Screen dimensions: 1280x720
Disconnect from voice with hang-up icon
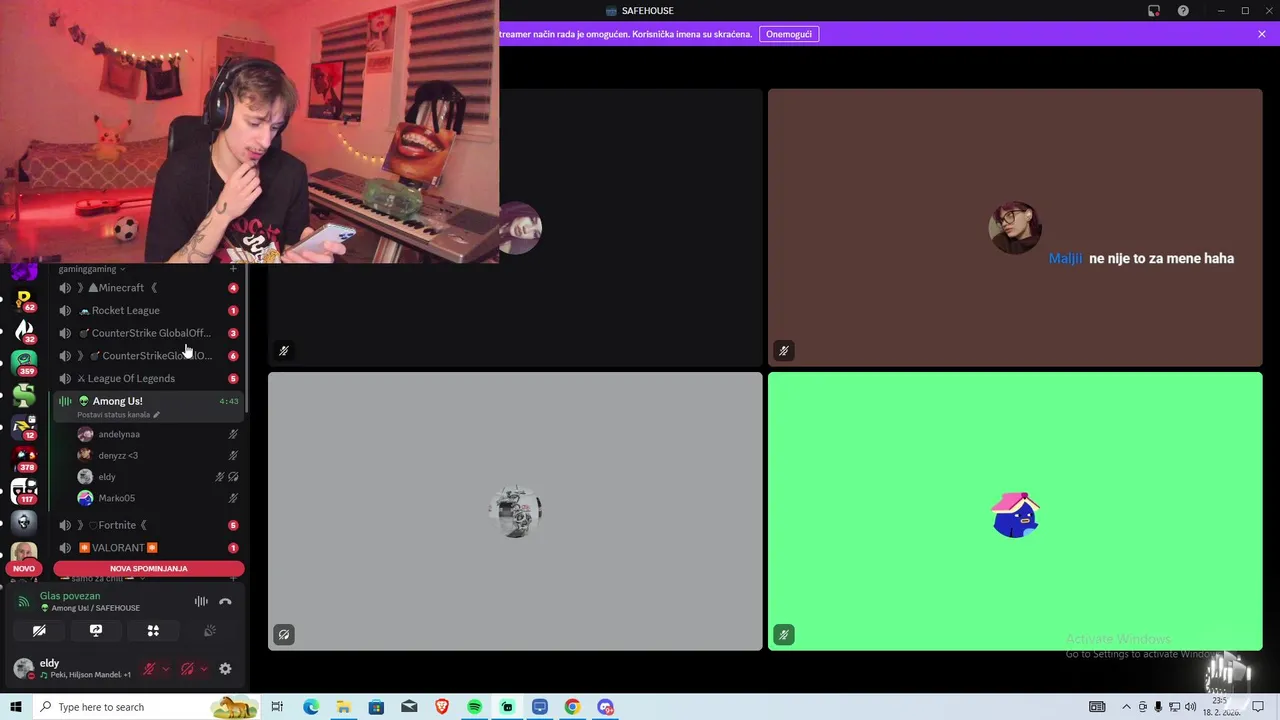coord(225,602)
